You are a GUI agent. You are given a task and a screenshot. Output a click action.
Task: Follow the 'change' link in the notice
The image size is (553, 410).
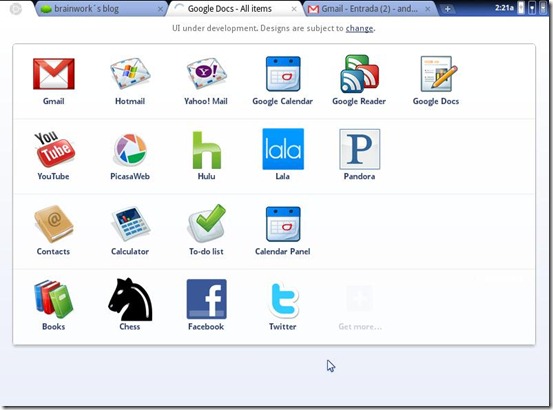pos(359,28)
